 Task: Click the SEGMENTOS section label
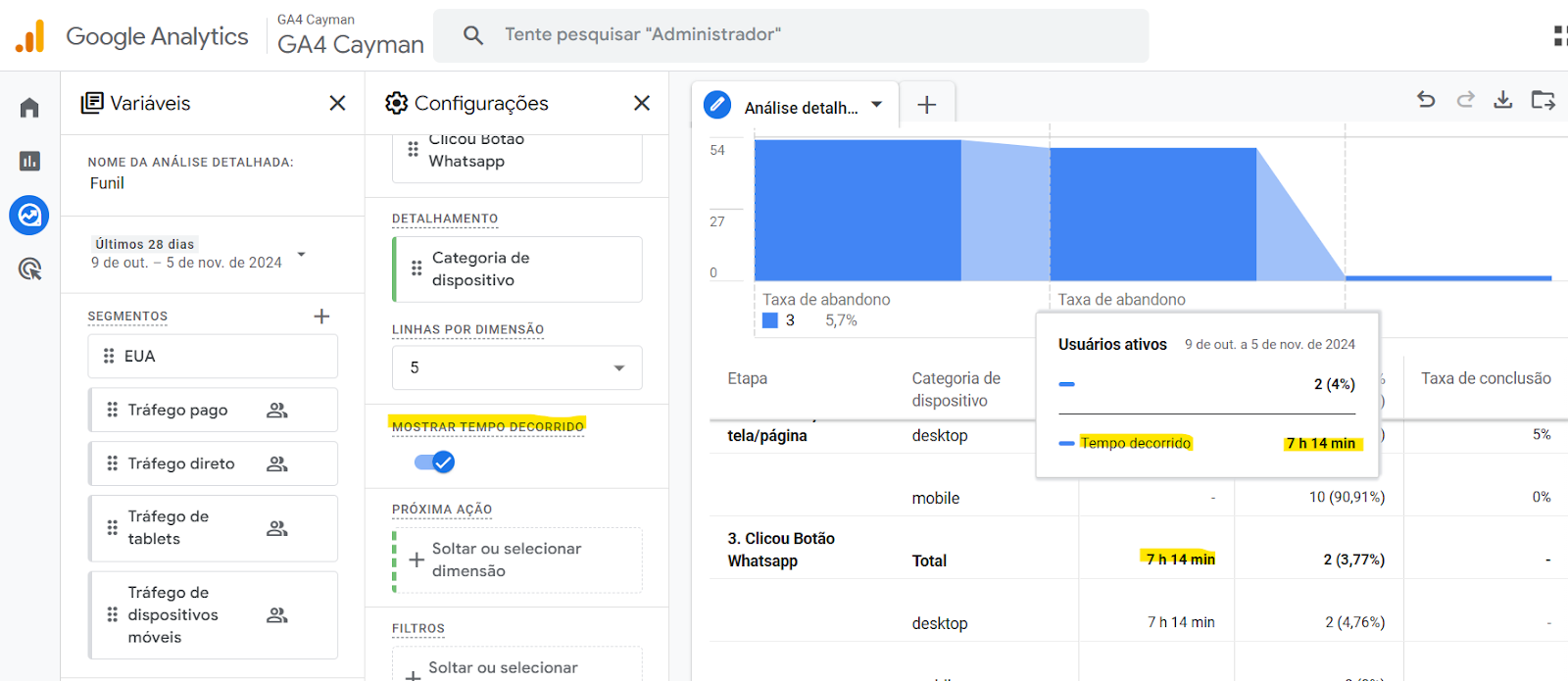tap(127, 316)
